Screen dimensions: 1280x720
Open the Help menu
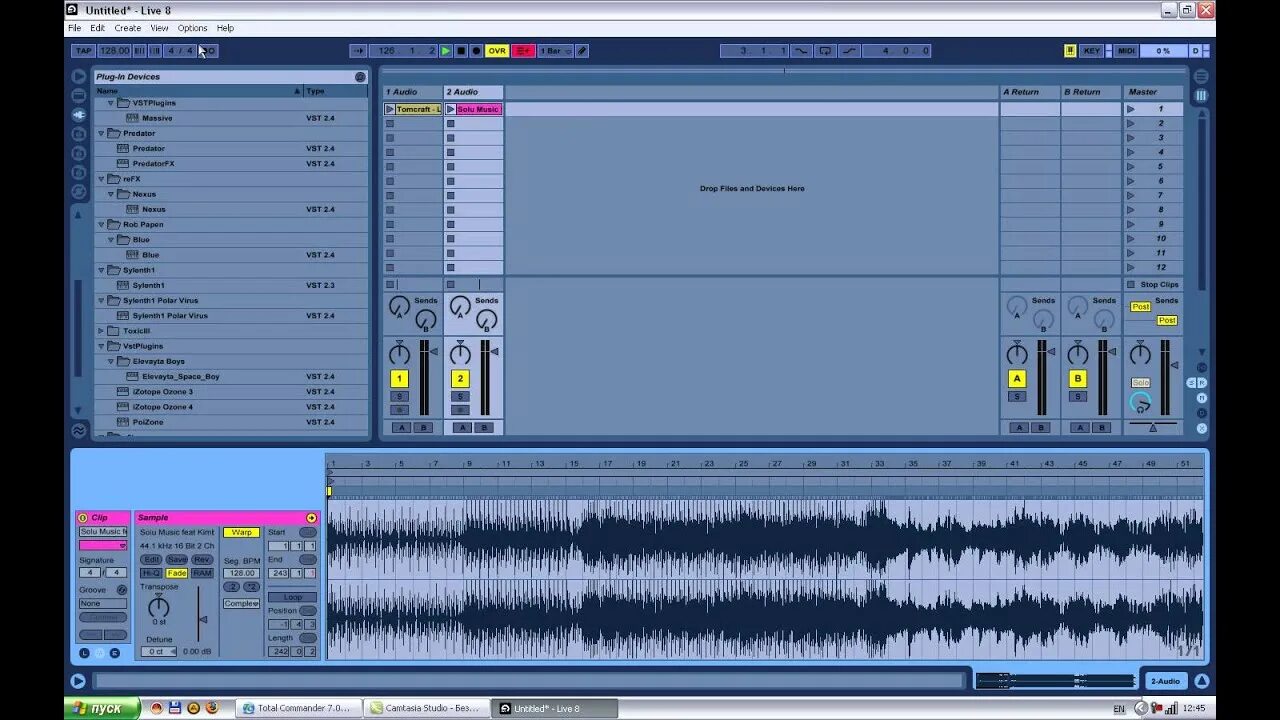(225, 28)
